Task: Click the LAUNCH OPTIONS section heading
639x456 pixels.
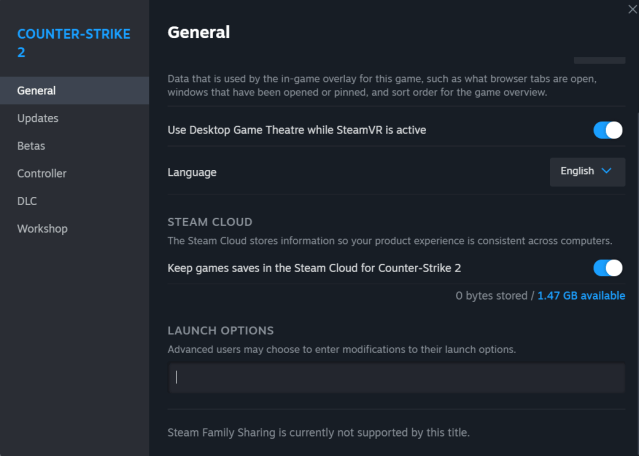Action: [x=220, y=330]
